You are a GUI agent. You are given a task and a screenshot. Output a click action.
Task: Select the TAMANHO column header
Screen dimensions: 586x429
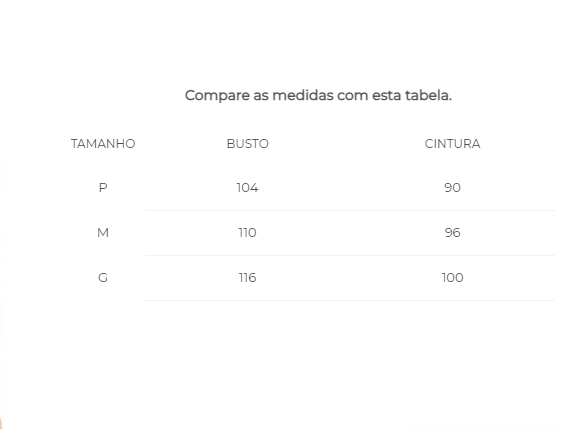point(103,144)
